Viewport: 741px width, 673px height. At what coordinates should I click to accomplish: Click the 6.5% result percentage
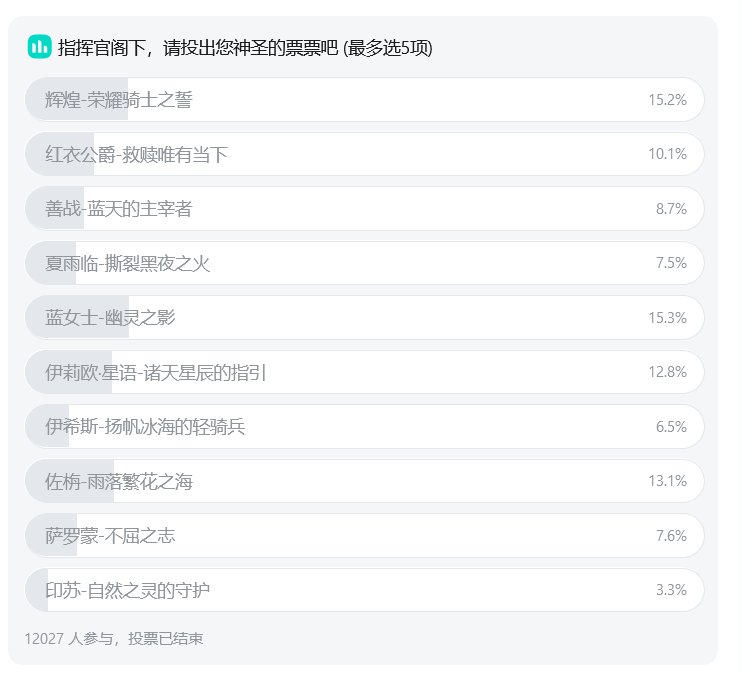pyautogui.click(x=671, y=427)
